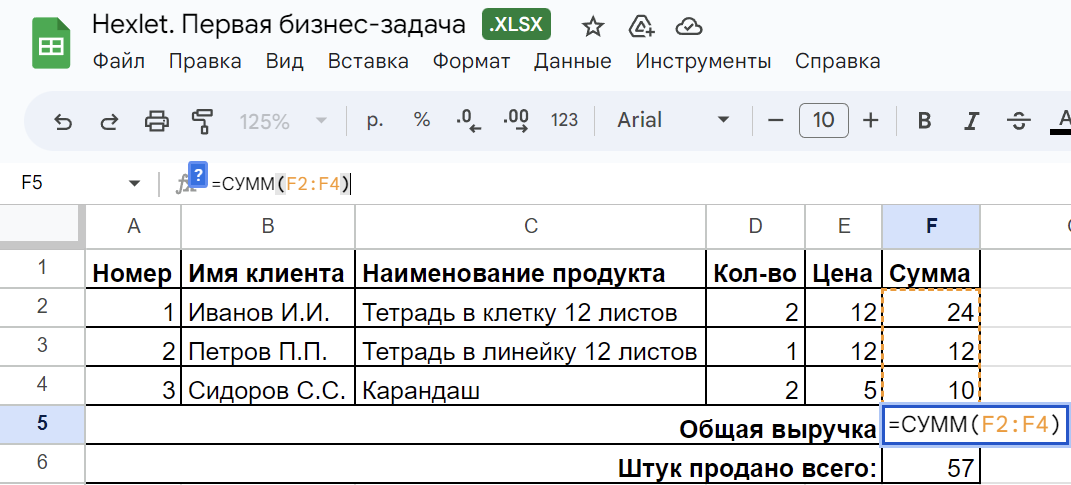Select row 5 header
This screenshot has height=485, width=1071.
42,424
